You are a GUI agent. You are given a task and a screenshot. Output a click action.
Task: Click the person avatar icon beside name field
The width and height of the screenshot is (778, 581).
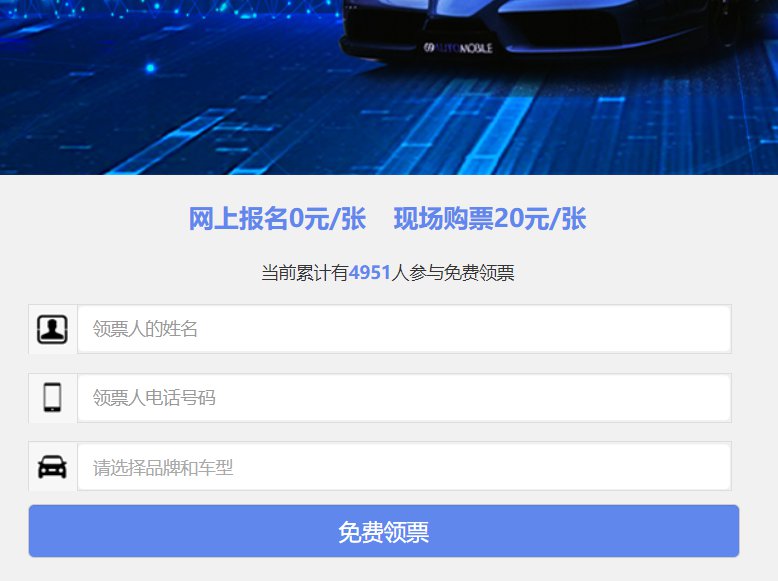(52, 329)
